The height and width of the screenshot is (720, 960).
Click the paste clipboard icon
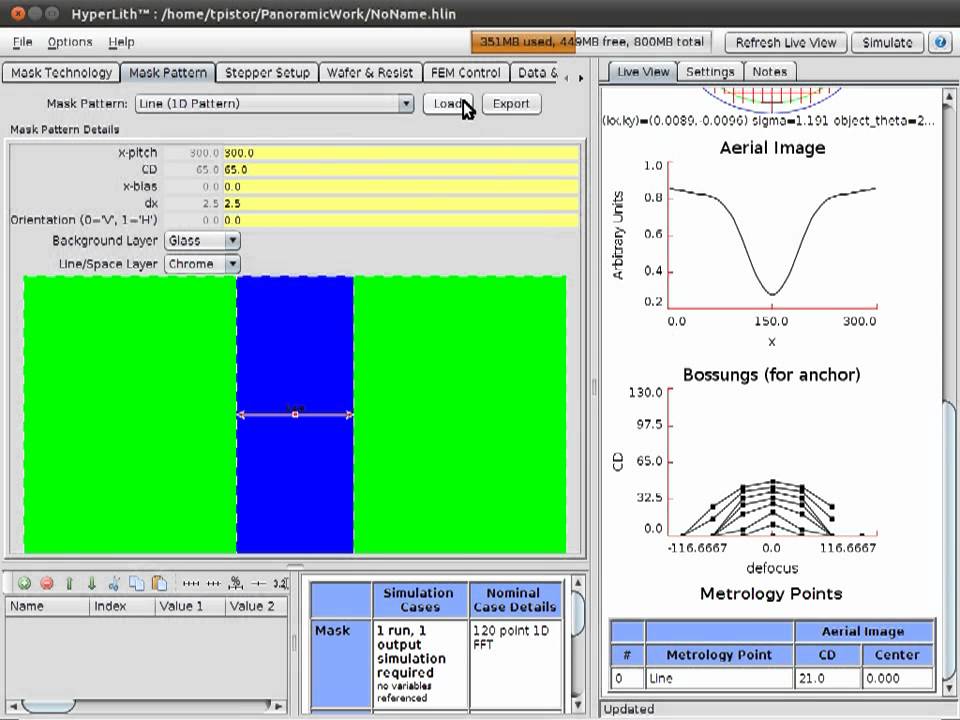158,583
